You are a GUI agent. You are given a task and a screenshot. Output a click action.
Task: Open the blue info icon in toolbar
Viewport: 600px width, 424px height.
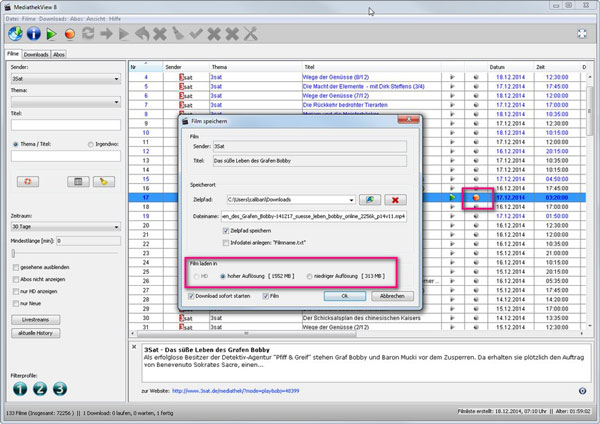[x=34, y=34]
